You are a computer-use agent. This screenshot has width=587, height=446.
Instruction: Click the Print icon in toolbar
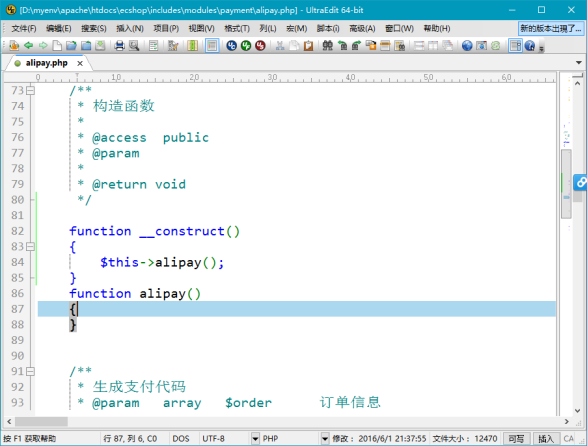(119, 46)
